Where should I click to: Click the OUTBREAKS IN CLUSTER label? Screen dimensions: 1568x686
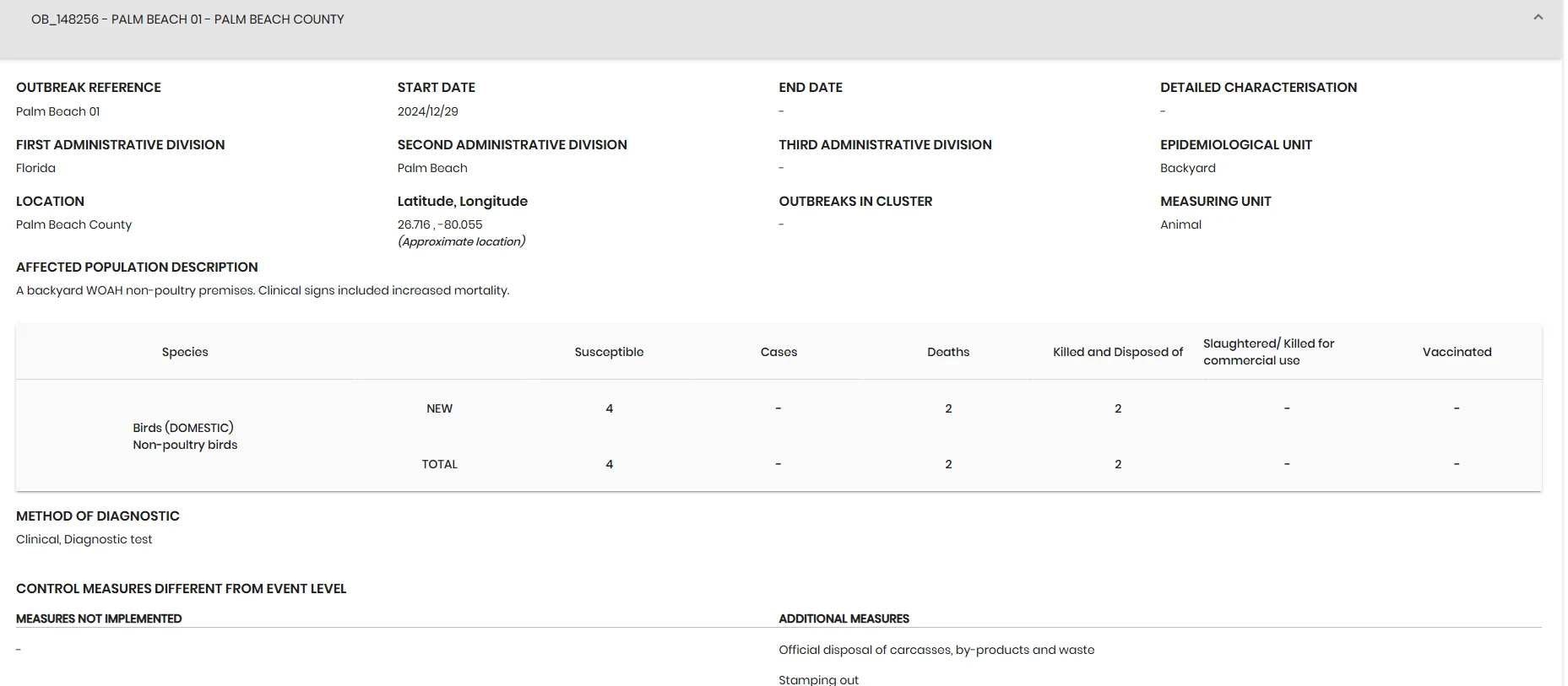pyautogui.click(x=855, y=201)
